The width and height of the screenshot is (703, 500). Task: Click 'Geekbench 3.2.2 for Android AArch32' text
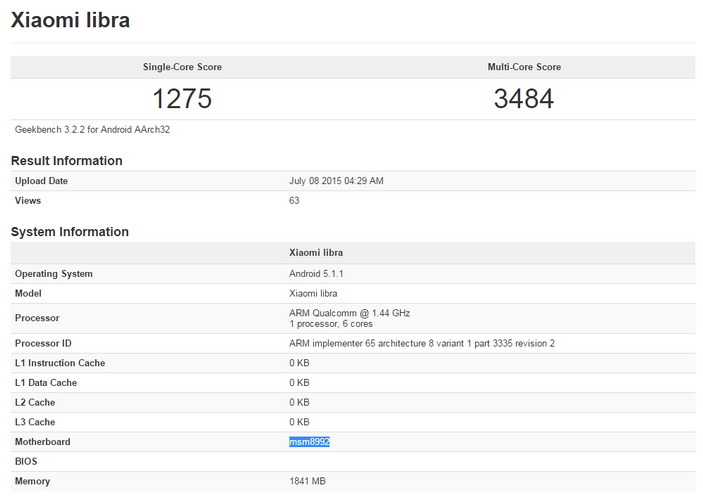click(x=92, y=130)
